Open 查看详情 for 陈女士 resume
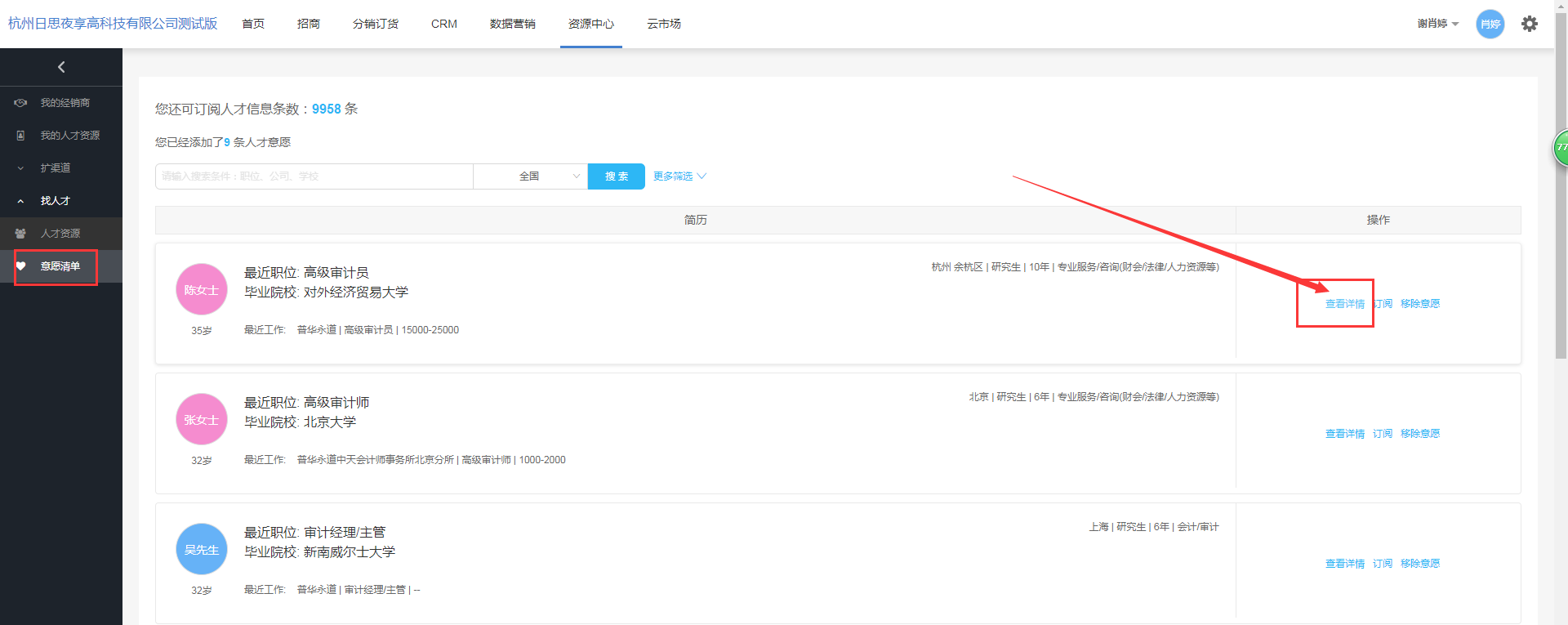Image resolution: width=1568 pixels, height=625 pixels. 1344,304
